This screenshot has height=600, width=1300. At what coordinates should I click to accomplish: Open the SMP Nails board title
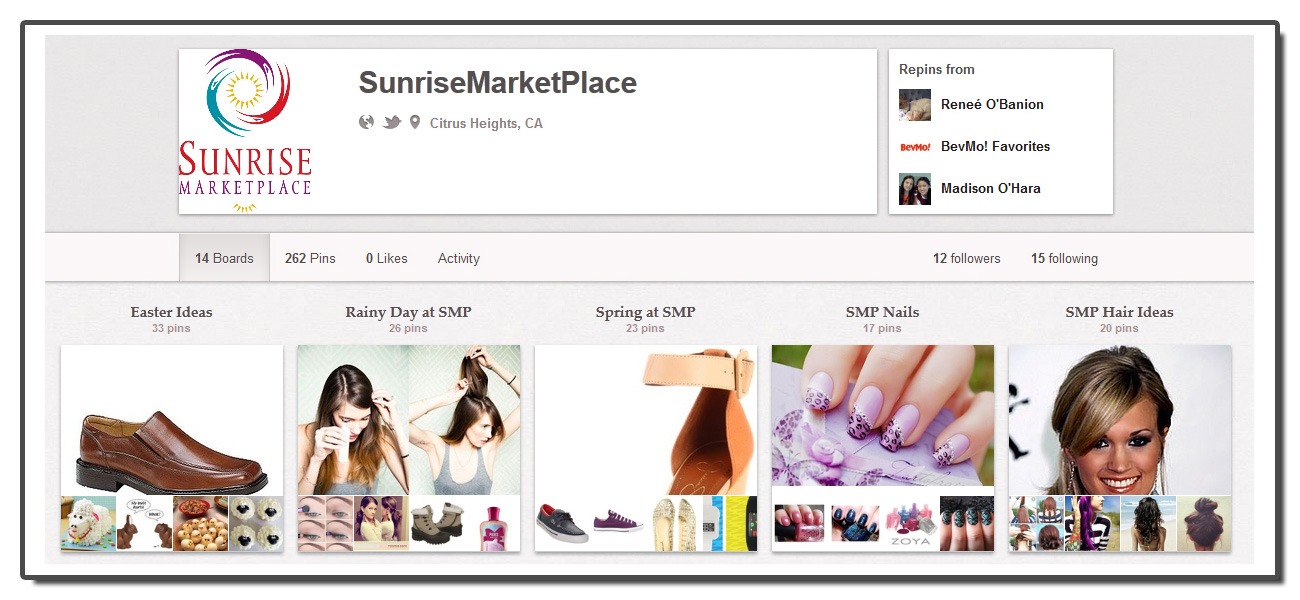[882, 312]
